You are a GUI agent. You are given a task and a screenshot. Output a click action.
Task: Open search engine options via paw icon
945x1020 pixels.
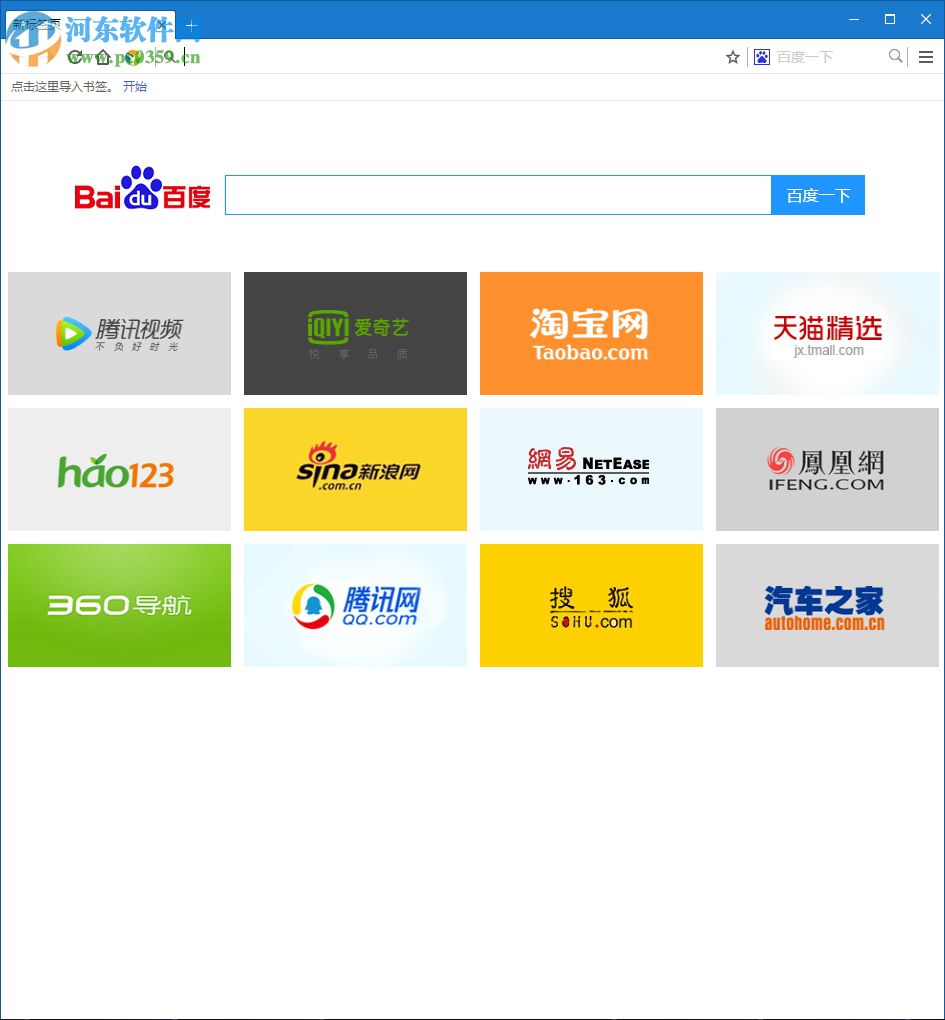point(762,57)
